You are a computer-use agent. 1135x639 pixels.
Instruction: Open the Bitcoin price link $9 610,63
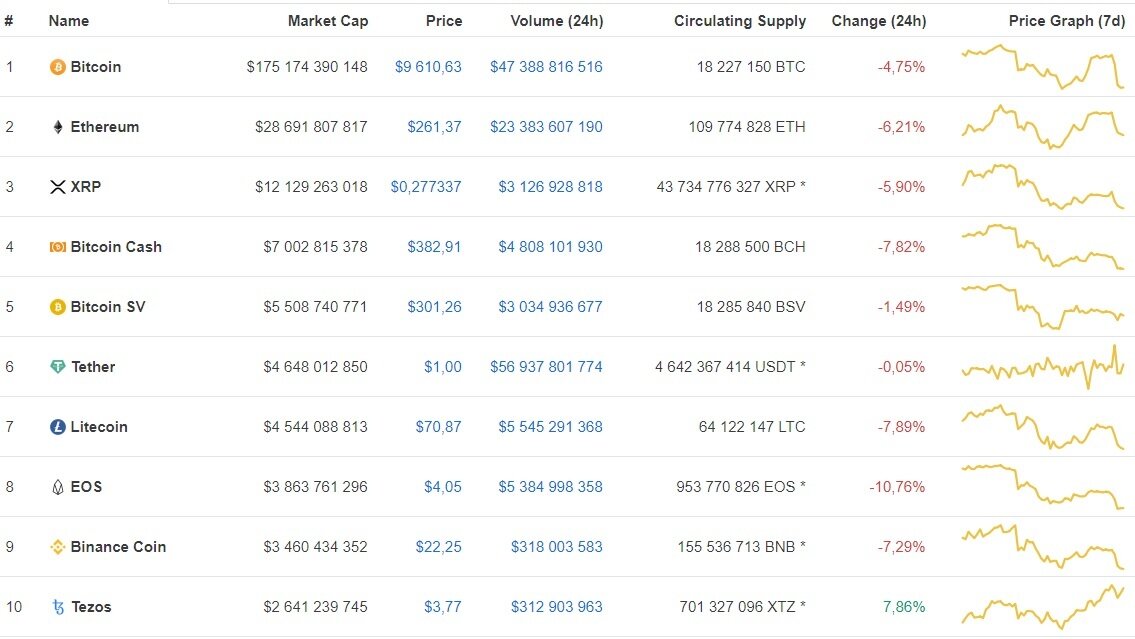coord(428,67)
